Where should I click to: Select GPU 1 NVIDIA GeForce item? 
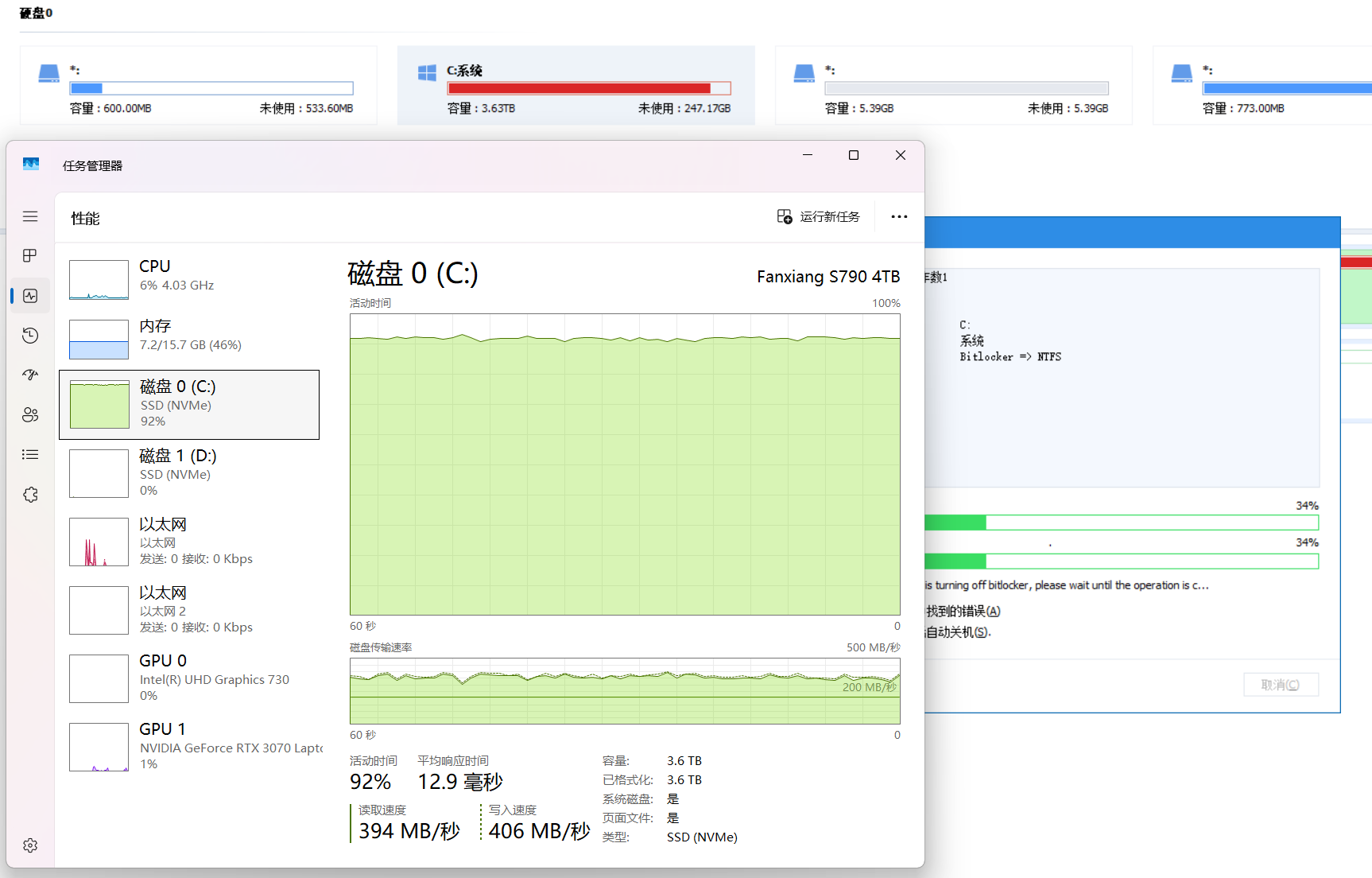[x=189, y=747]
